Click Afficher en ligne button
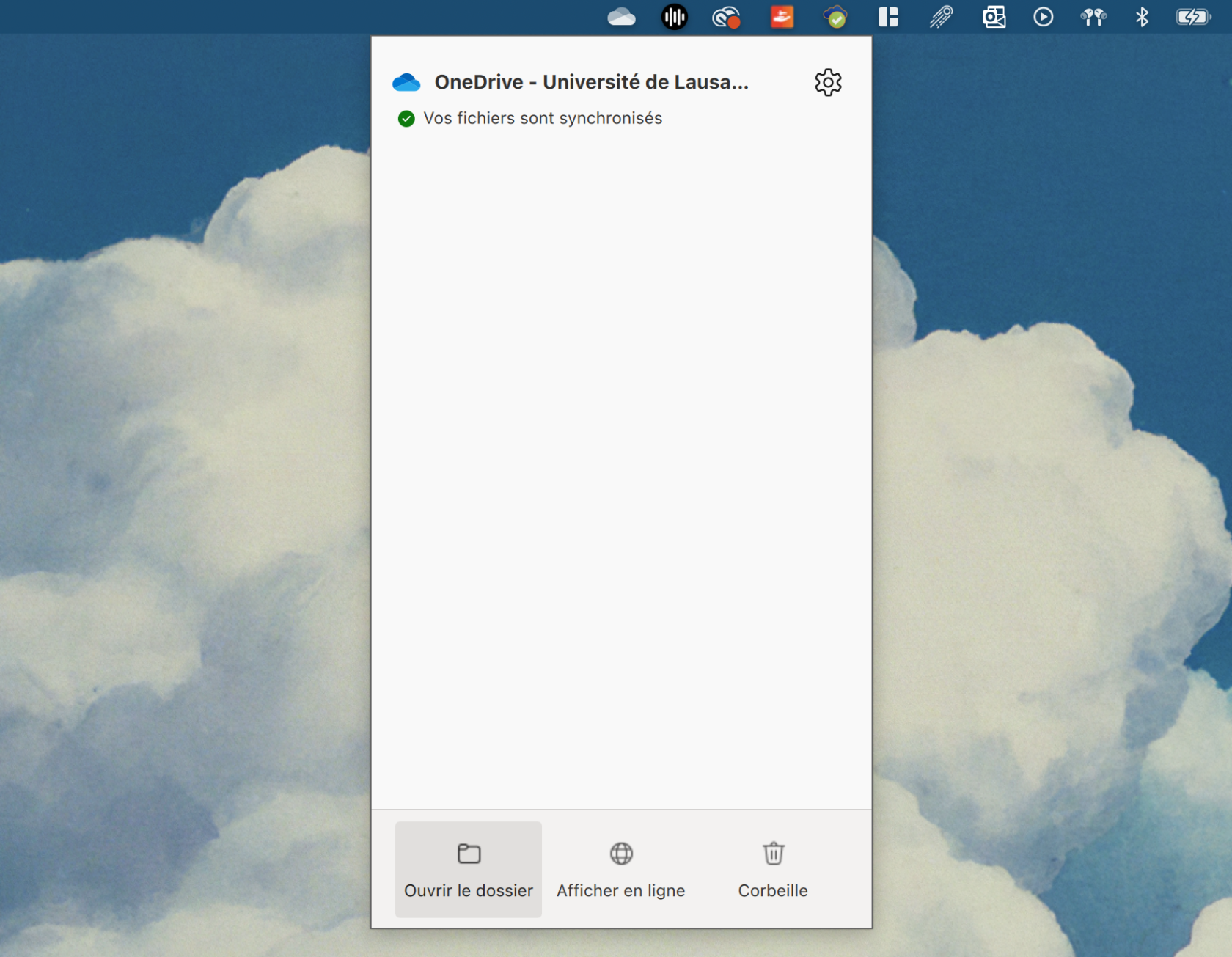The height and width of the screenshot is (957, 1232). [x=621, y=870]
